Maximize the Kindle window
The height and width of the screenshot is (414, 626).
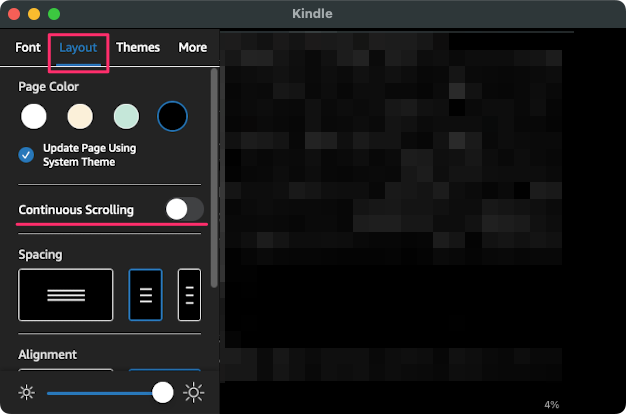click(x=54, y=14)
